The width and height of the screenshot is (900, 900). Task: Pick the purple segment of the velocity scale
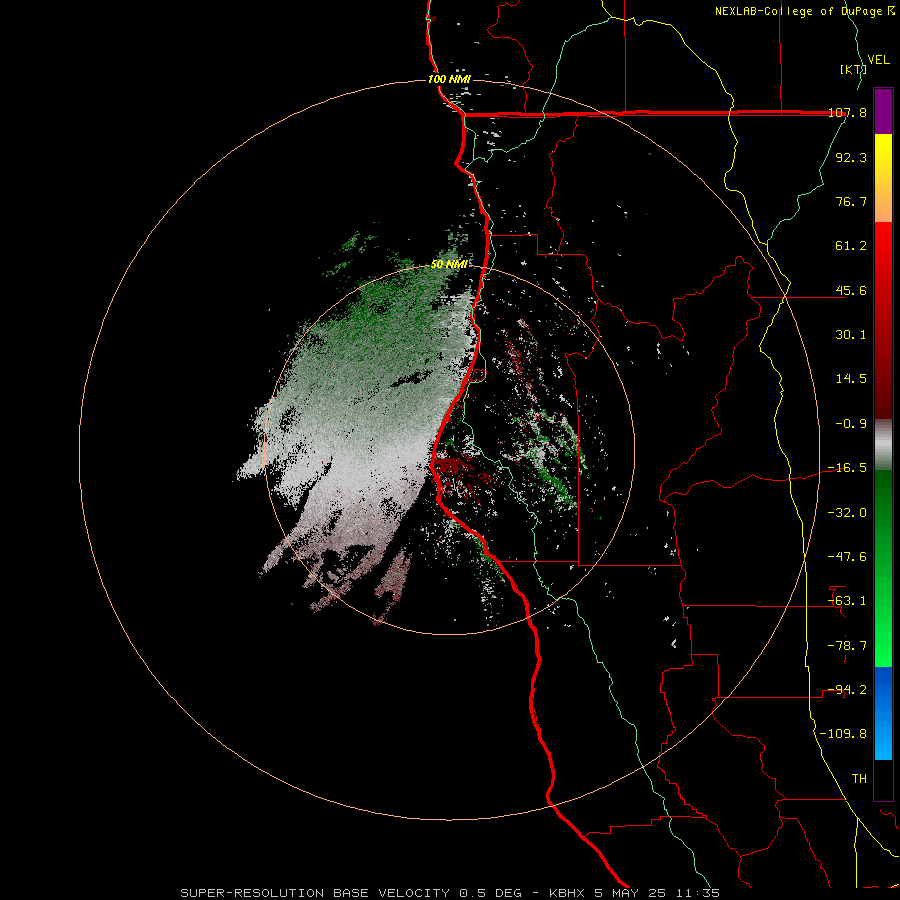(x=883, y=111)
